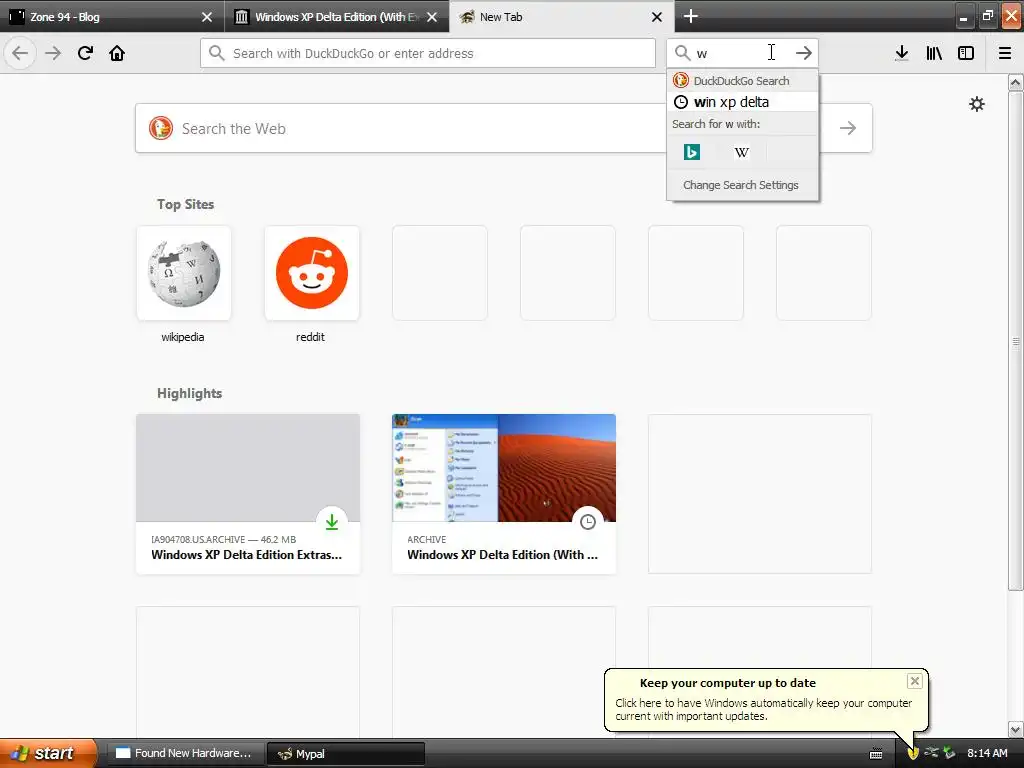Open the wikipedia top site tile

(184, 273)
